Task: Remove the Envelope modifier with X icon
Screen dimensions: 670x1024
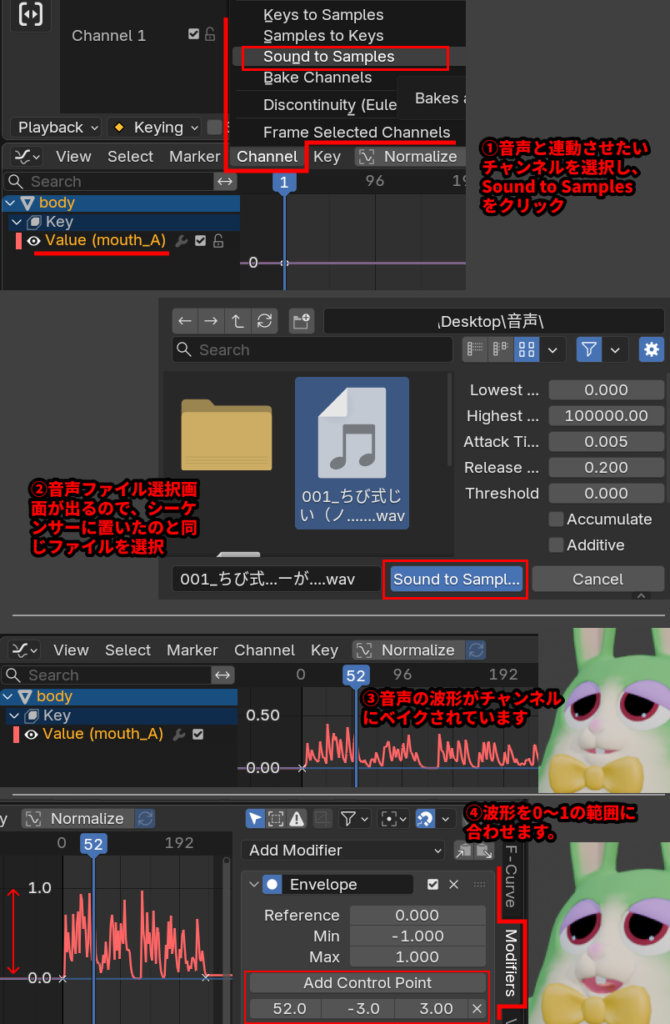Action: 453,884
